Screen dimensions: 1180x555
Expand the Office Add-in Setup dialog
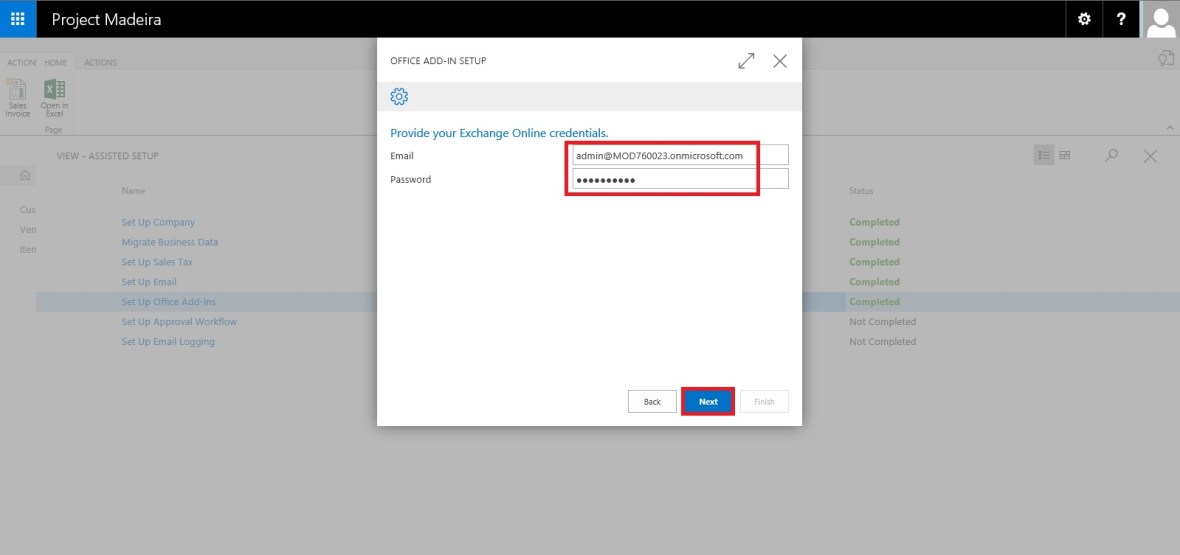[746, 61]
